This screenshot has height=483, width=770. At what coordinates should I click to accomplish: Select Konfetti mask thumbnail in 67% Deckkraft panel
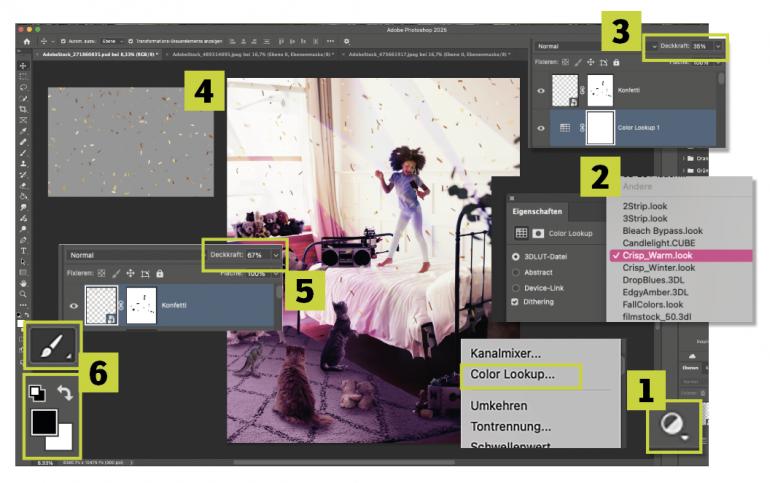pos(141,306)
